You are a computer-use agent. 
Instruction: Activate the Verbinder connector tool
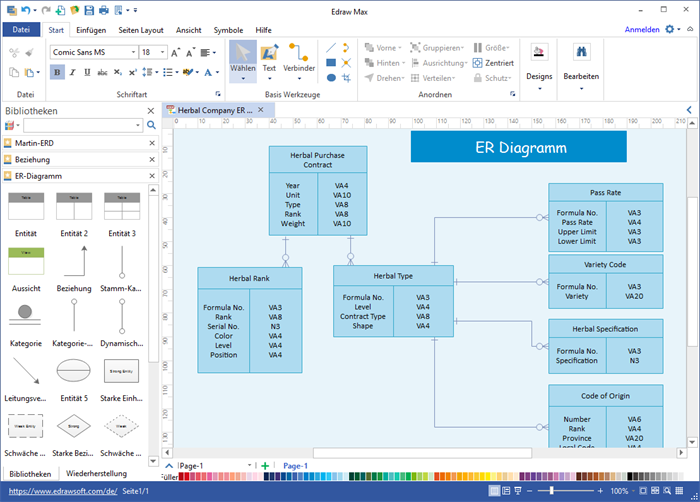pos(298,58)
